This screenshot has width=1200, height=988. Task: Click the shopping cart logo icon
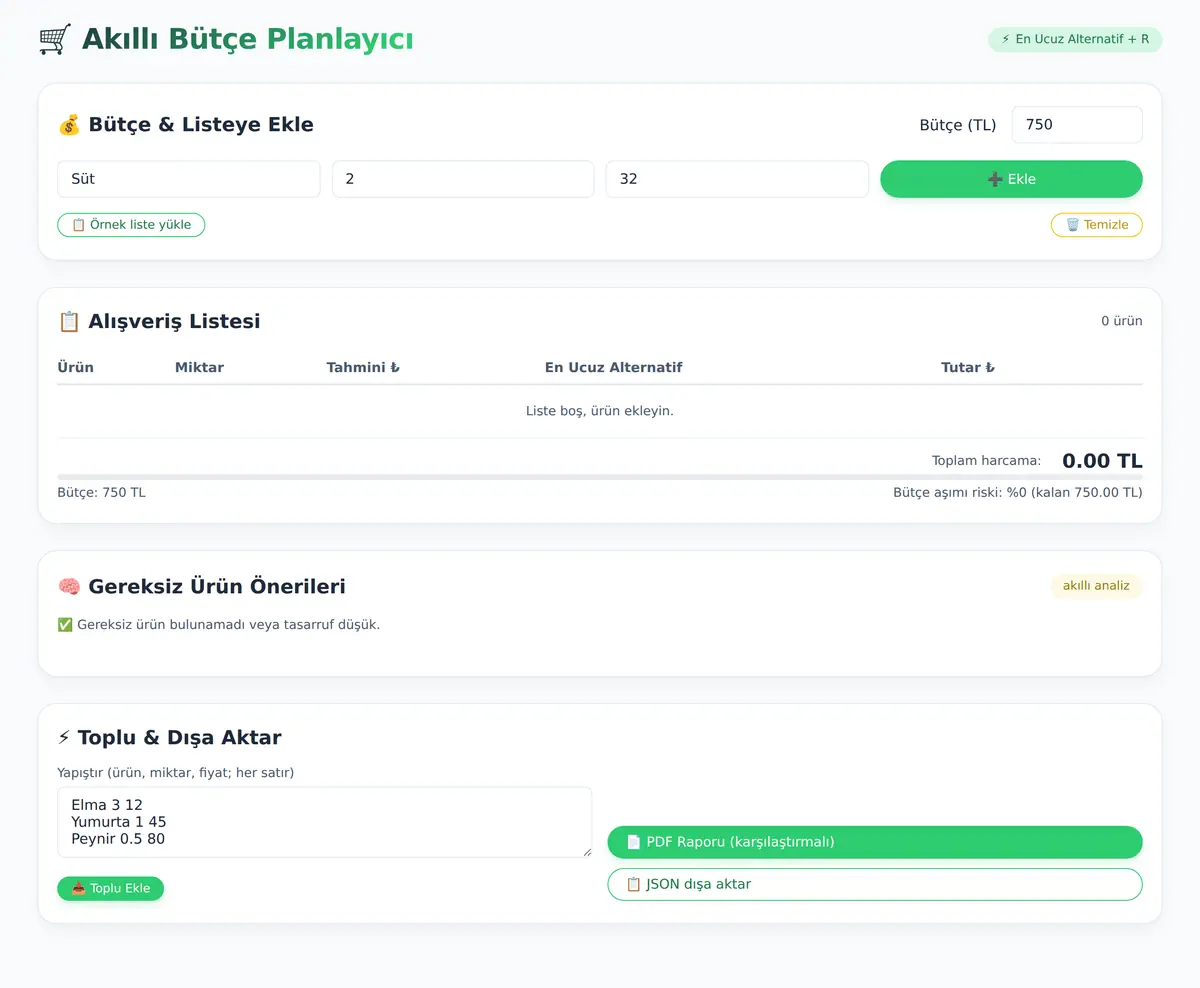[55, 40]
